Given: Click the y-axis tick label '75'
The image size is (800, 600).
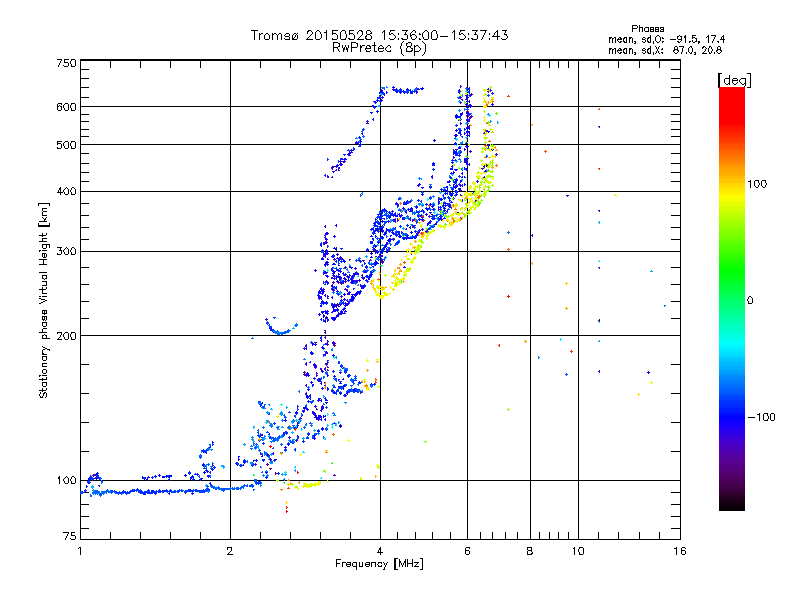Looking at the screenshot, I should (70, 536).
